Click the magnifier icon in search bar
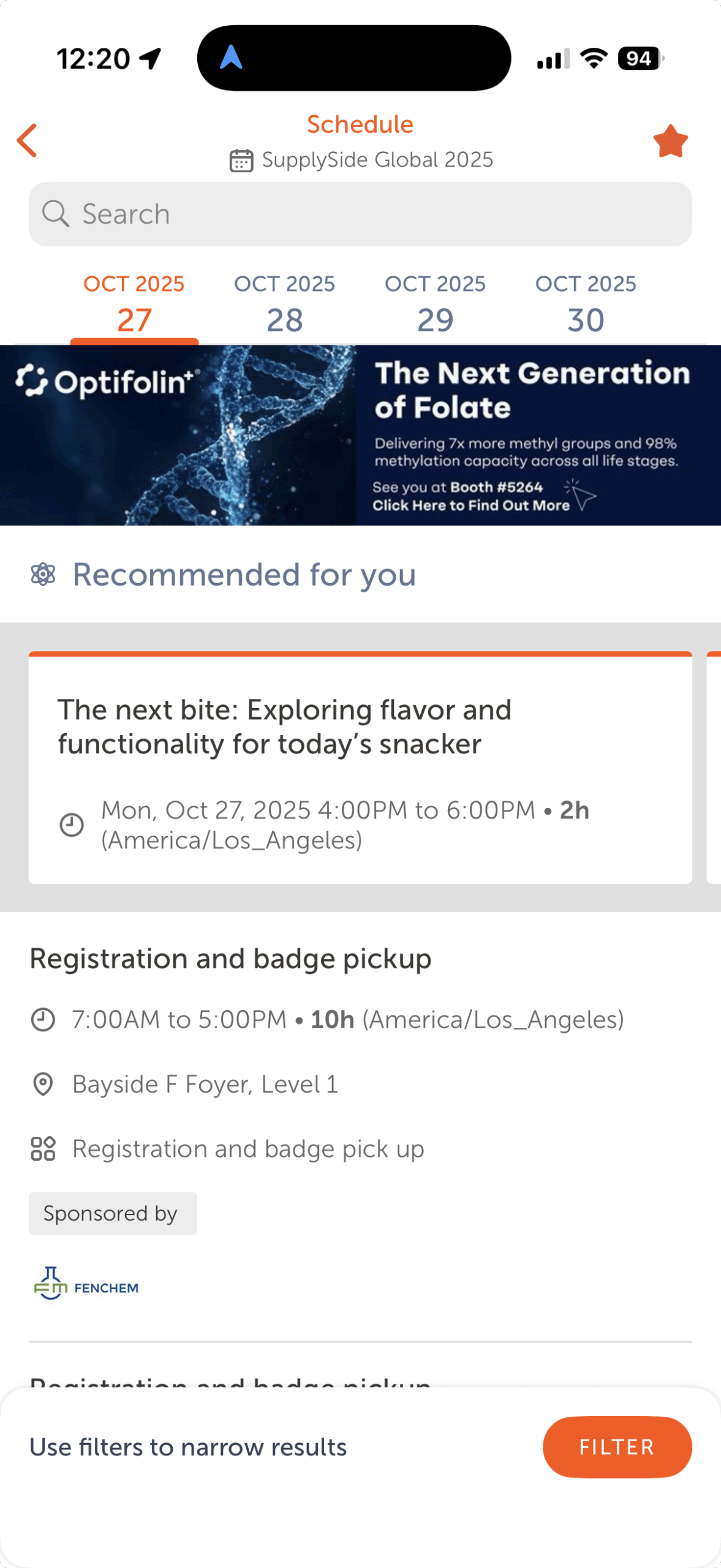Image resolution: width=721 pixels, height=1568 pixels. point(55,214)
